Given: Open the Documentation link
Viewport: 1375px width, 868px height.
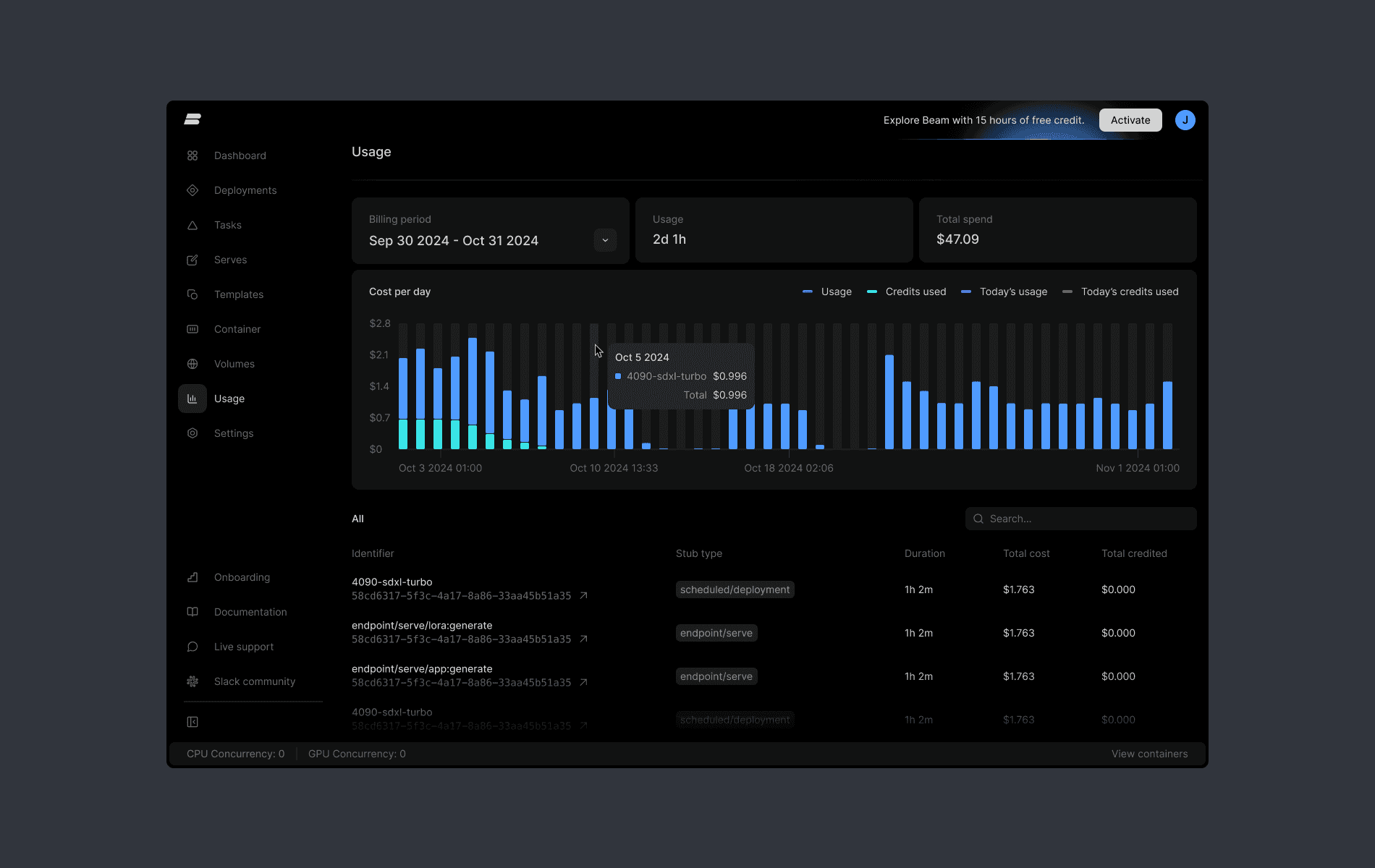Looking at the screenshot, I should tap(250, 612).
